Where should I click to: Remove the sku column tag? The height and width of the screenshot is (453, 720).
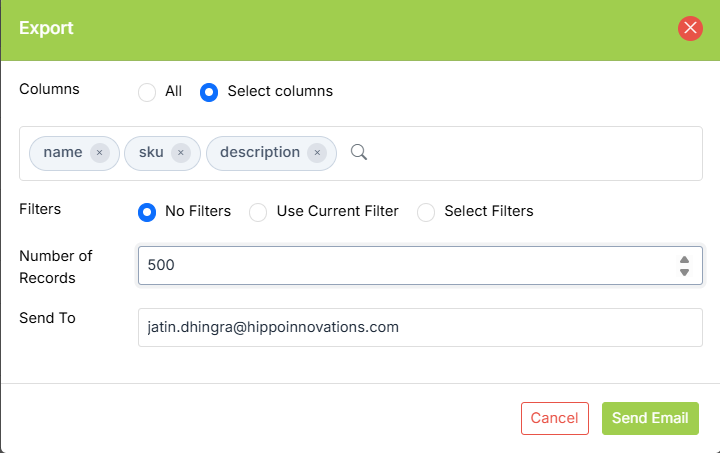click(180, 153)
